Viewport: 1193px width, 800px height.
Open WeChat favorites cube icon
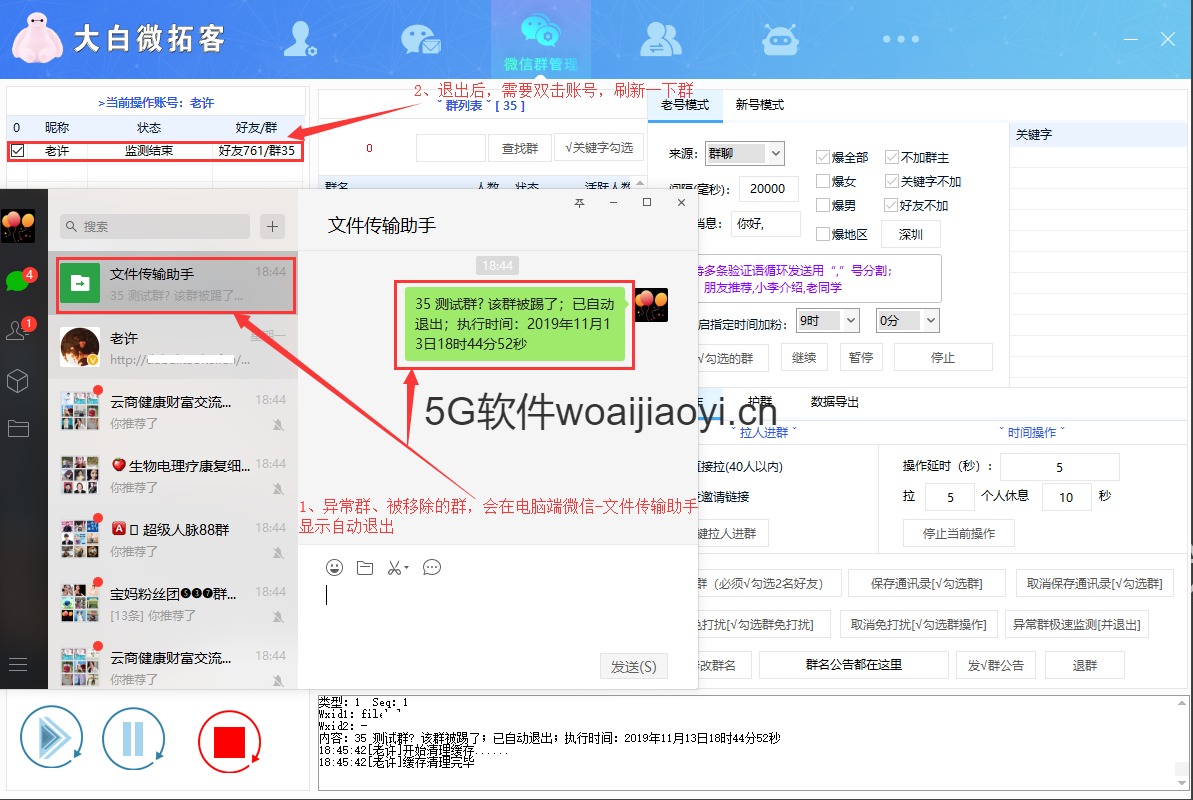tap(17, 381)
